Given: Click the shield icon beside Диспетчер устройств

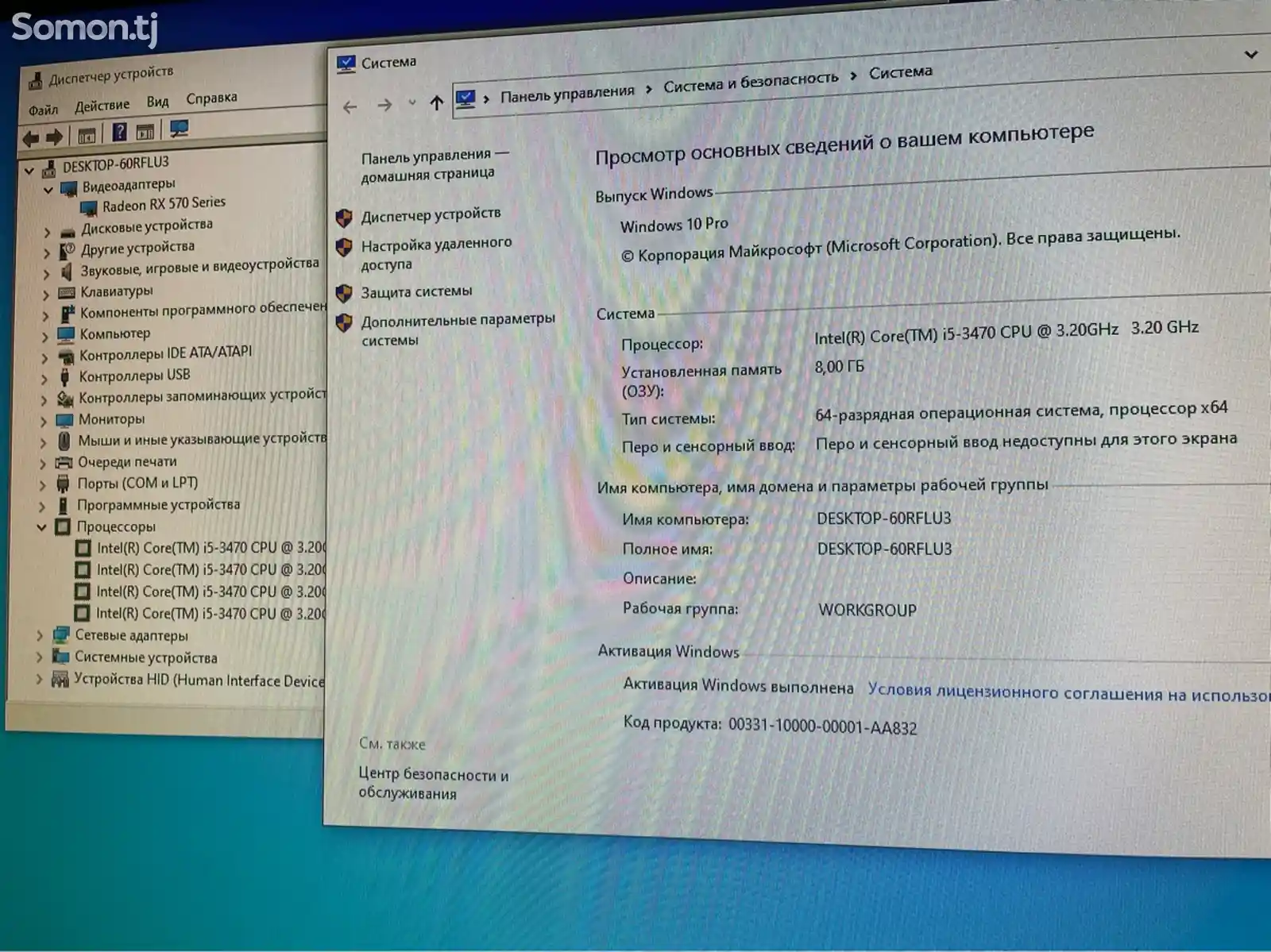Looking at the screenshot, I should pos(344,218).
